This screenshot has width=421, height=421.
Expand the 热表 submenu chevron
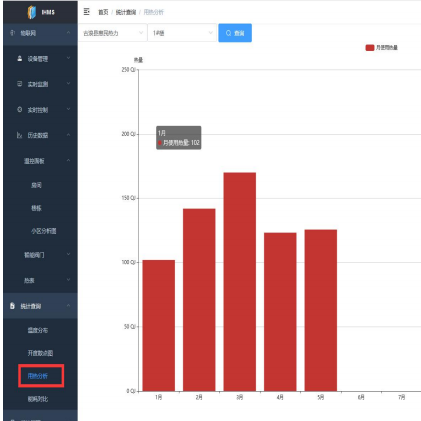pos(68,280)
